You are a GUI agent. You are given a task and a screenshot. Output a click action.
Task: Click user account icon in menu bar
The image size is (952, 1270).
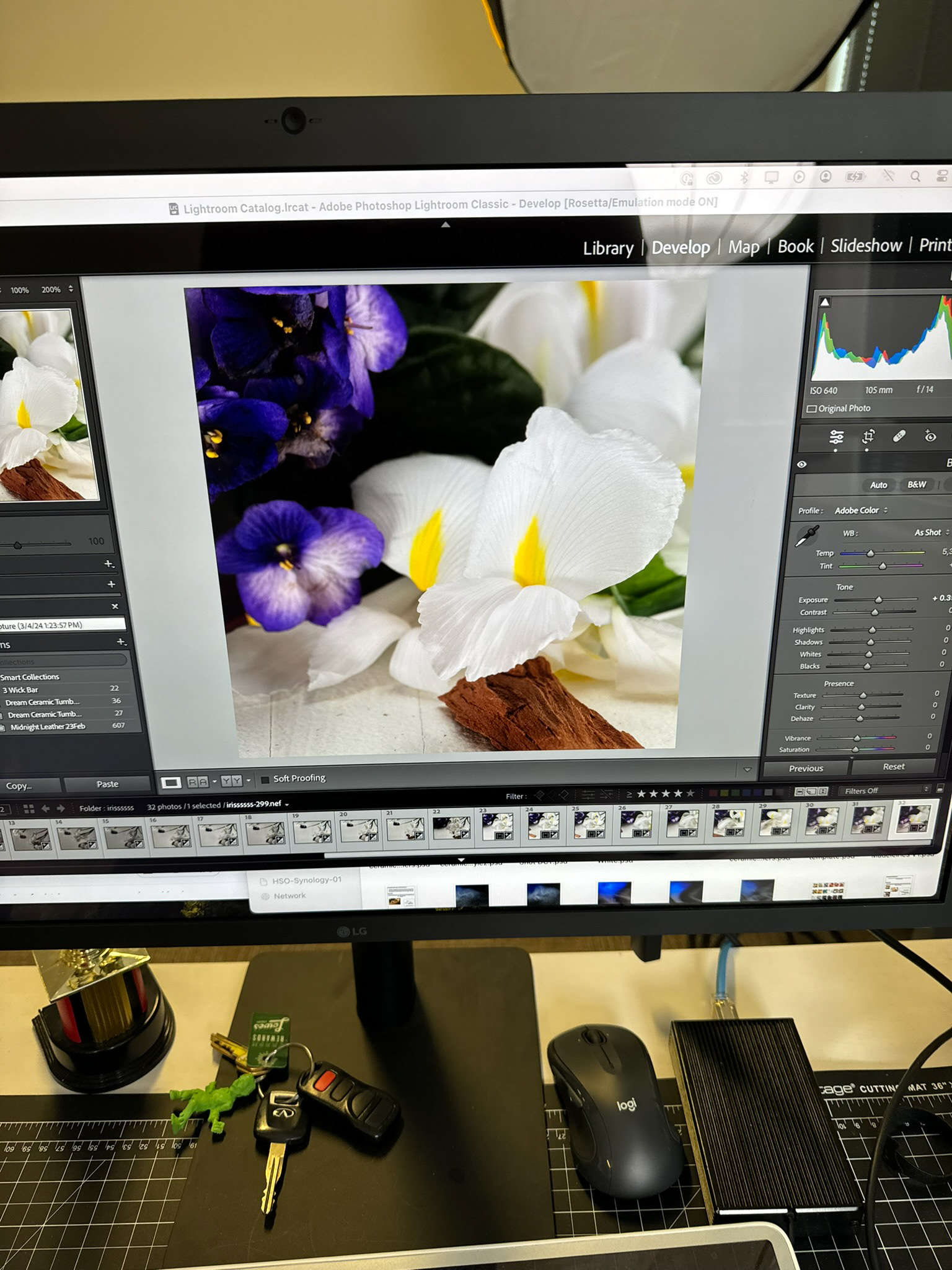(826, 177)
